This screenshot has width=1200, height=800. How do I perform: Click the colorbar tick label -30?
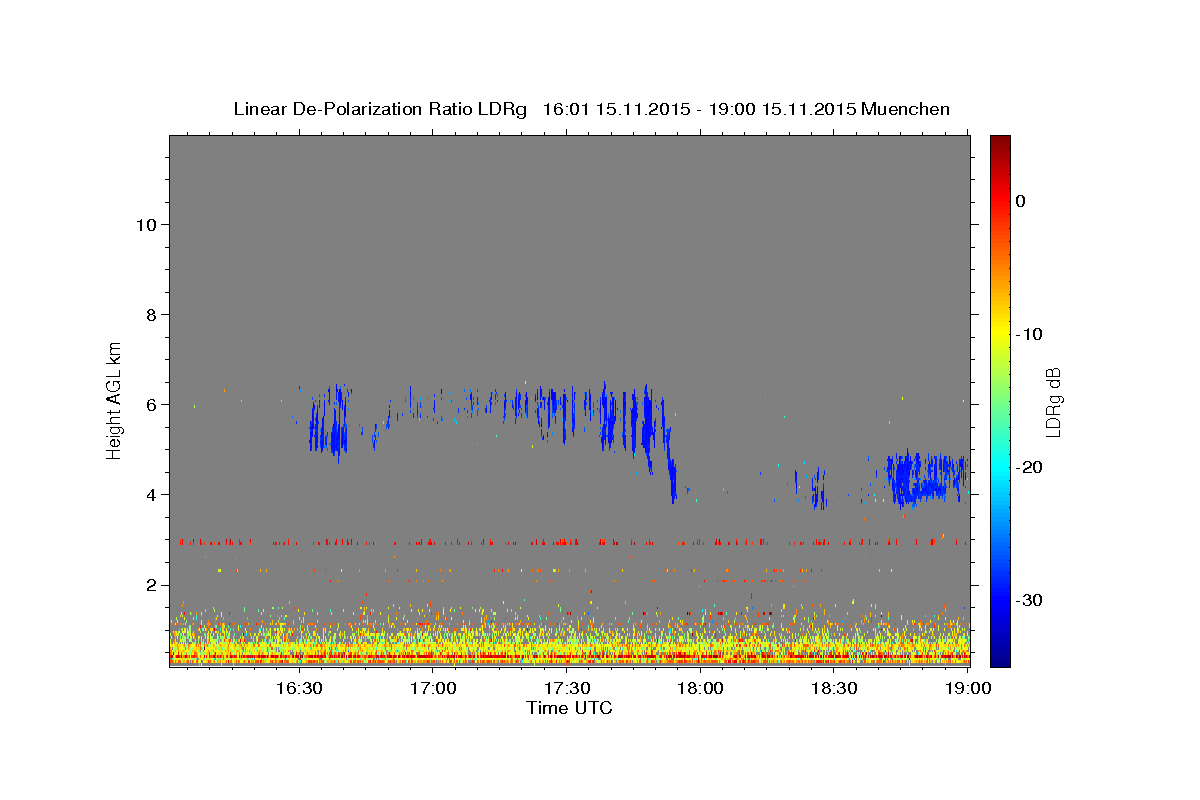pos(1030,600)
